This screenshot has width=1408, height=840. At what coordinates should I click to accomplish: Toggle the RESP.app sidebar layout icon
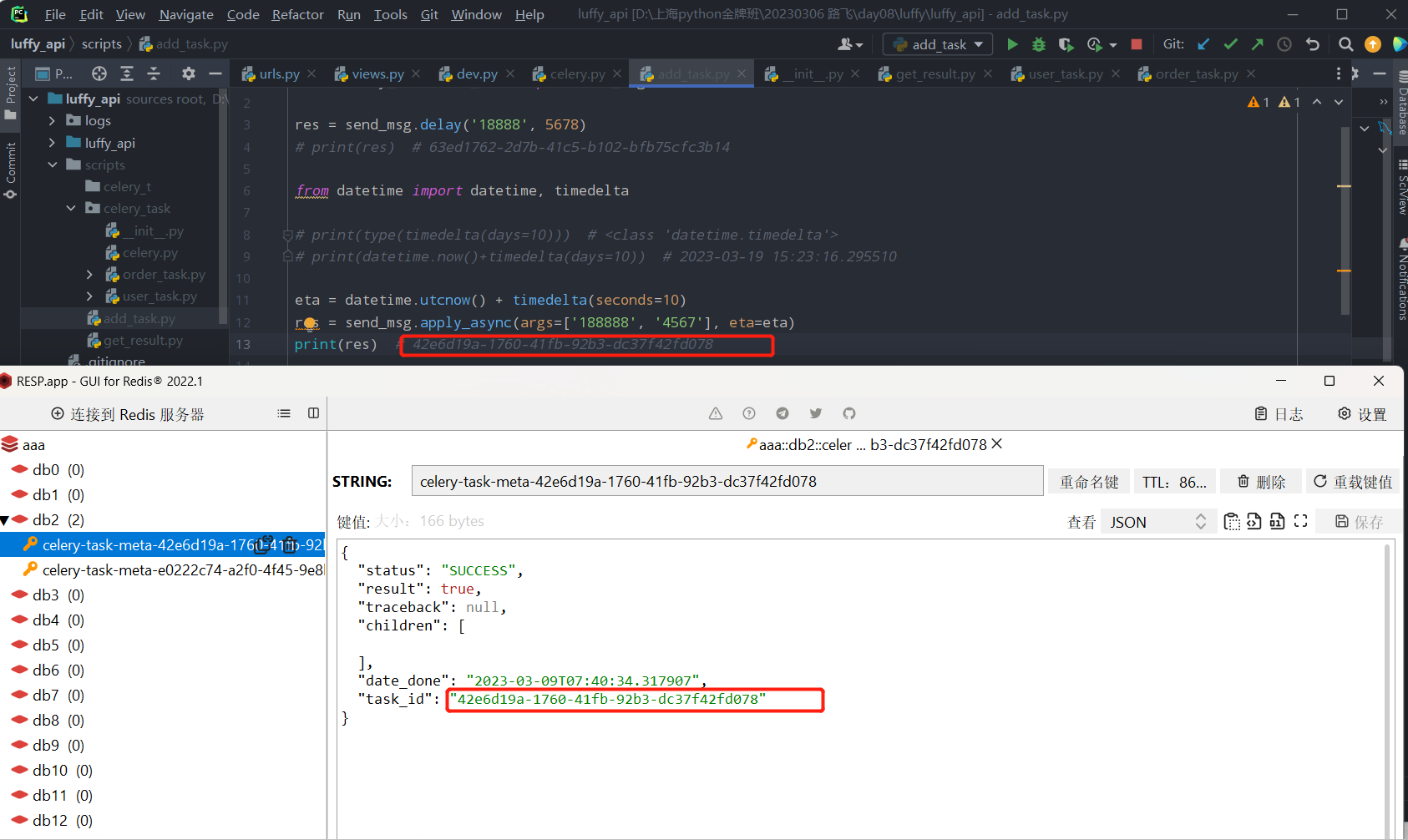(313, 413)
